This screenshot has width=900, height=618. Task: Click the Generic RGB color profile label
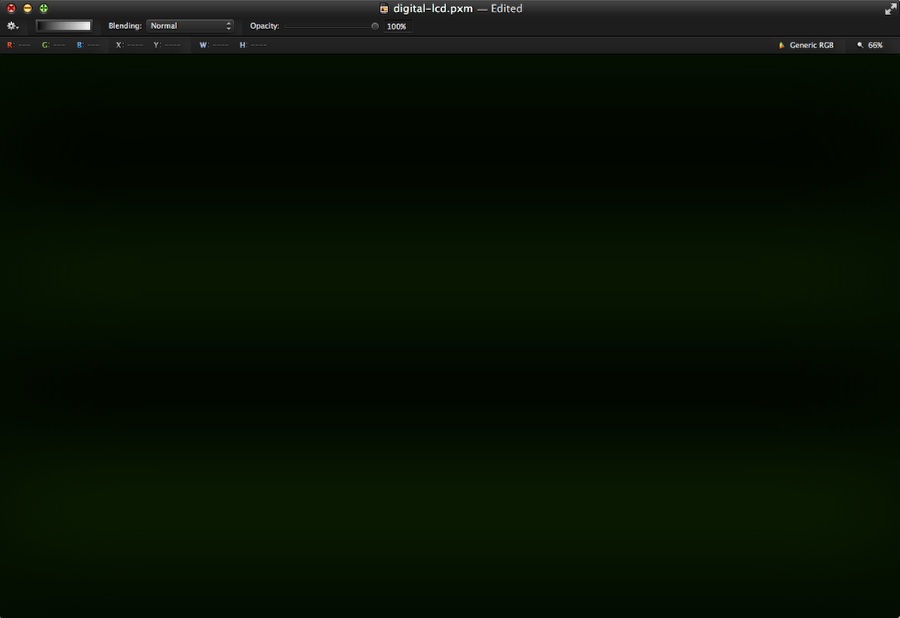click(x=811, y=45)
